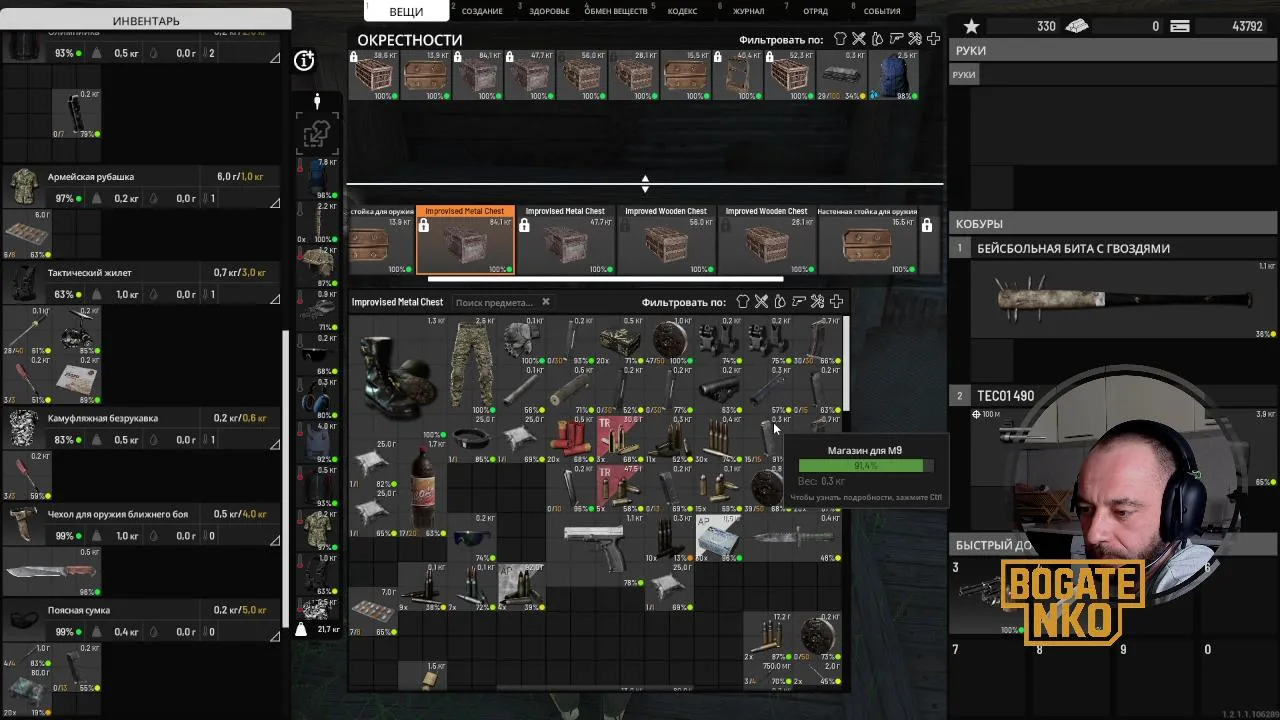Screen dimensions: 1280x720
Task: Filter Improvised Metal Chest by food icon
Action: 761,301
